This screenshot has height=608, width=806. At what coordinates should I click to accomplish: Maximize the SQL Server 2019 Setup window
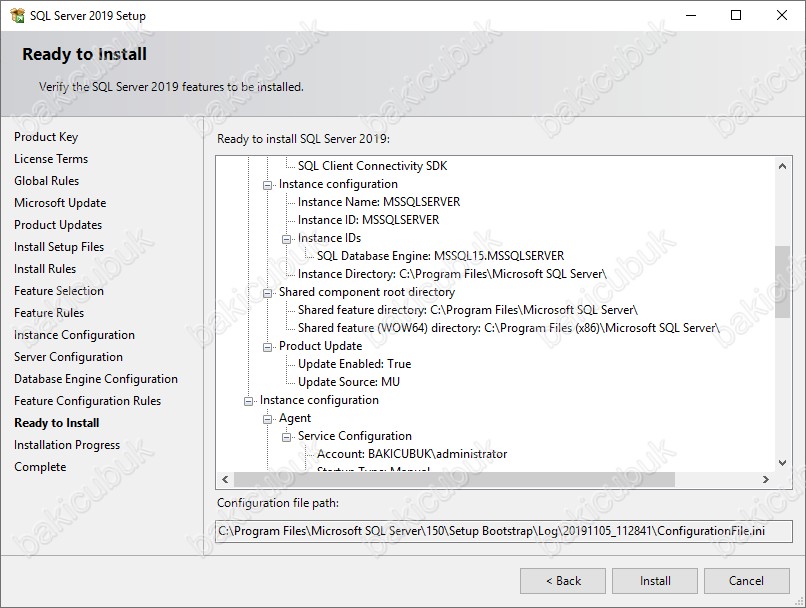(736, 15)
